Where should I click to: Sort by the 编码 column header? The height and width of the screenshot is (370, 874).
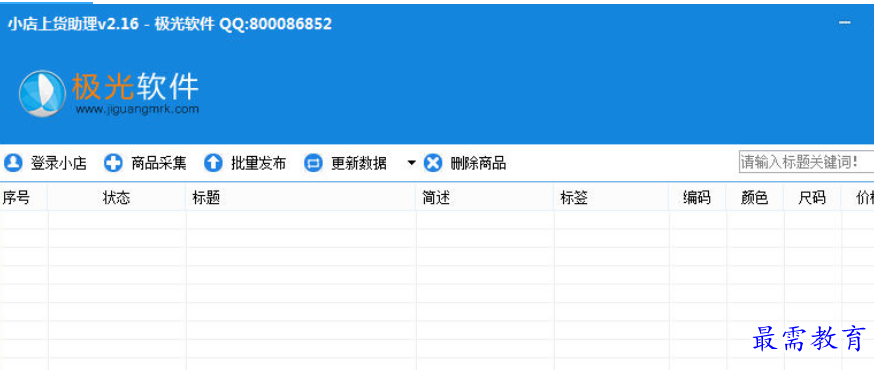(x=697, y=198)
